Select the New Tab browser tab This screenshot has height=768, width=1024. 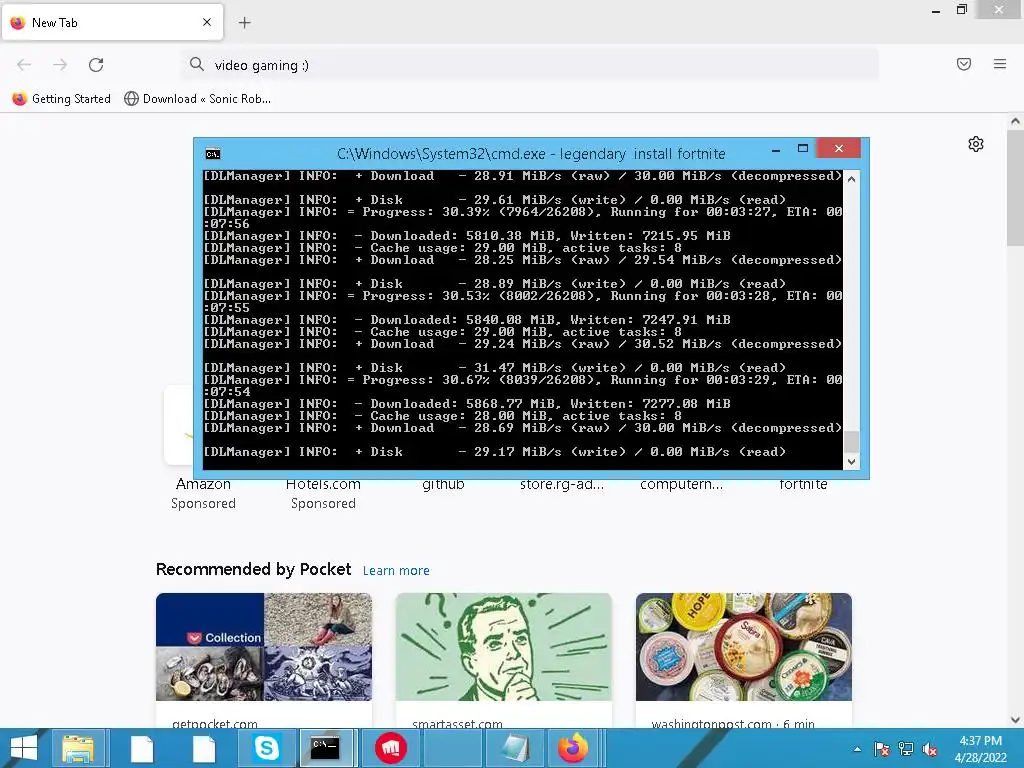(x=112, y=23)
